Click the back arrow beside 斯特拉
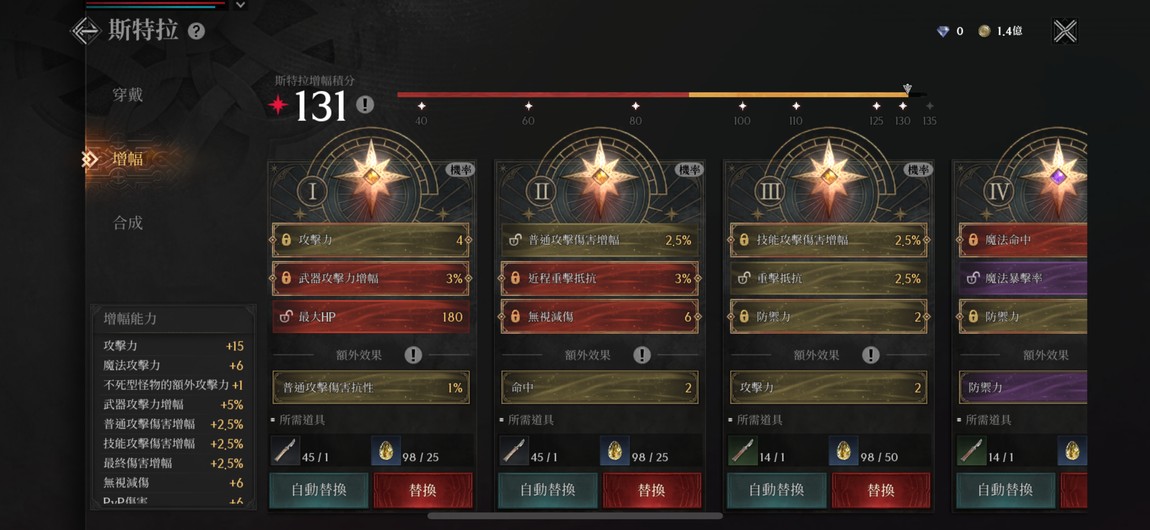Viewport: 1150px width, 530px height. pos(85,32)
